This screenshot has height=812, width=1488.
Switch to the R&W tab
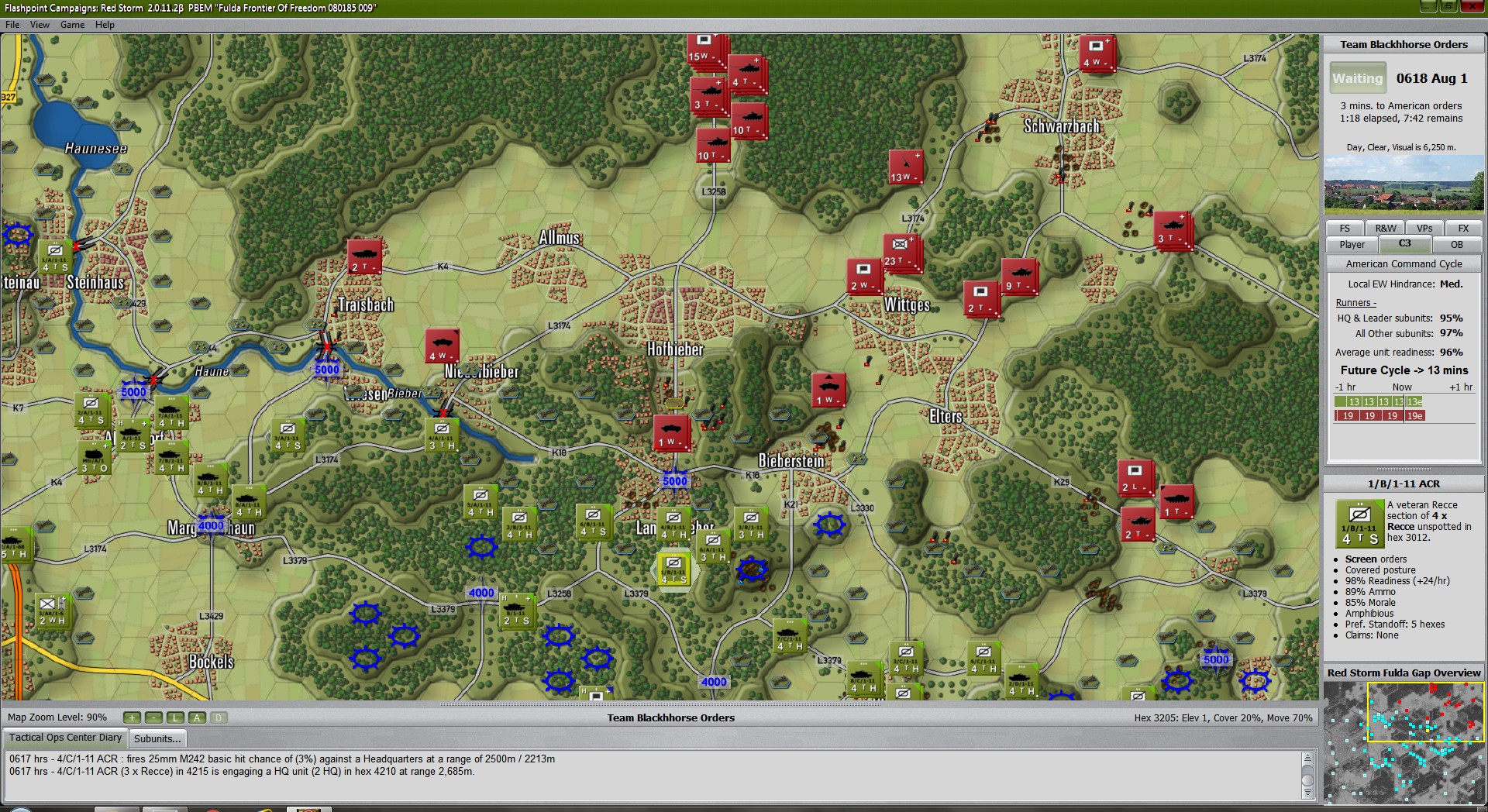pos(1386,229)
